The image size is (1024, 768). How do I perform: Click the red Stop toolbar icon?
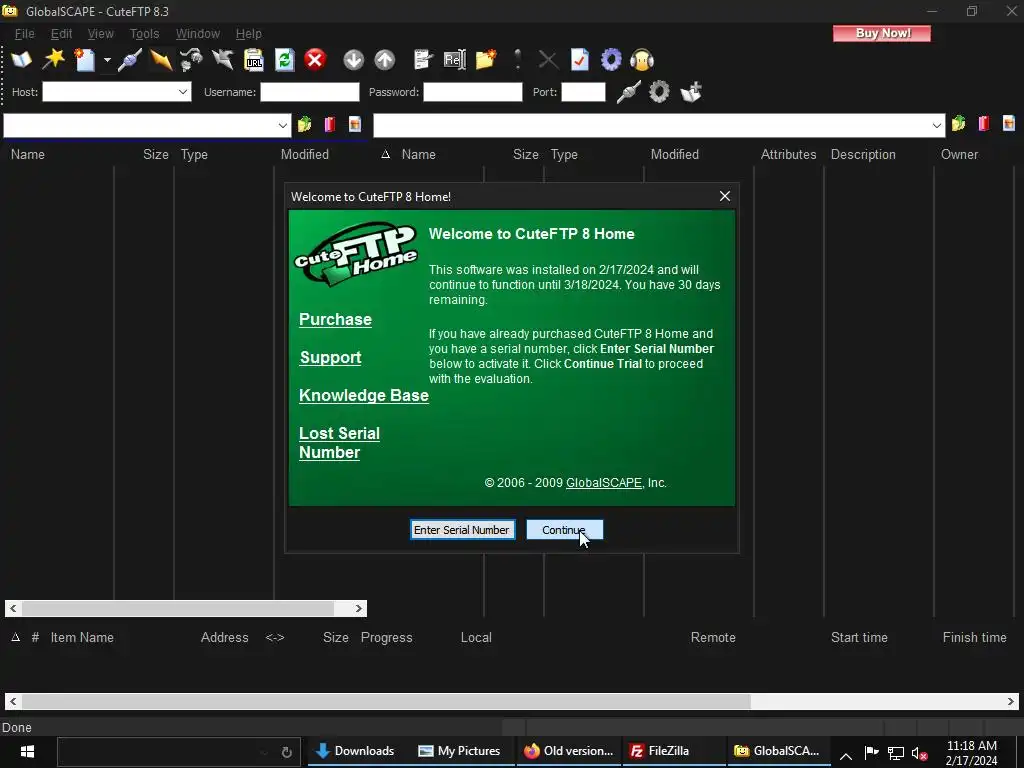click(315, 60)
